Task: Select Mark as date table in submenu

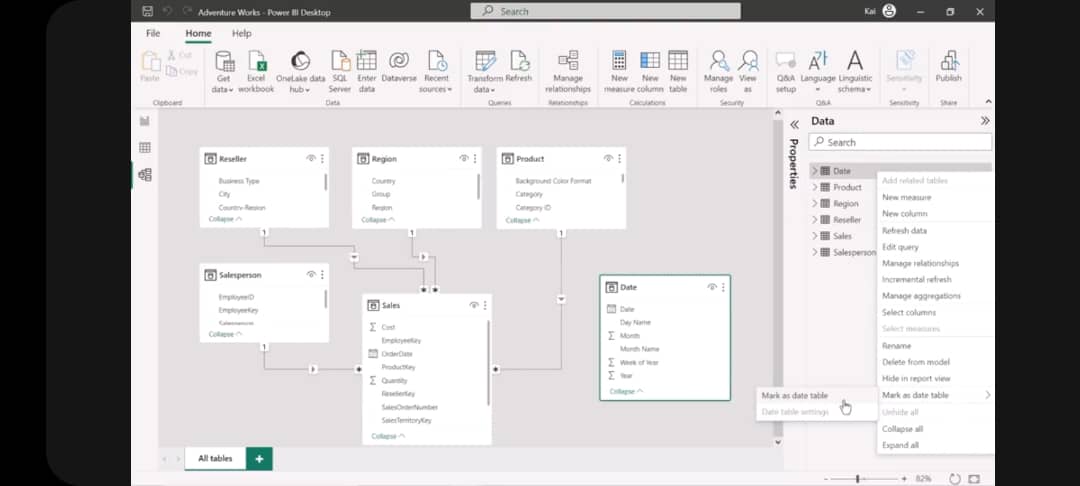Action: pyautogui.click(x=795, y=396)
